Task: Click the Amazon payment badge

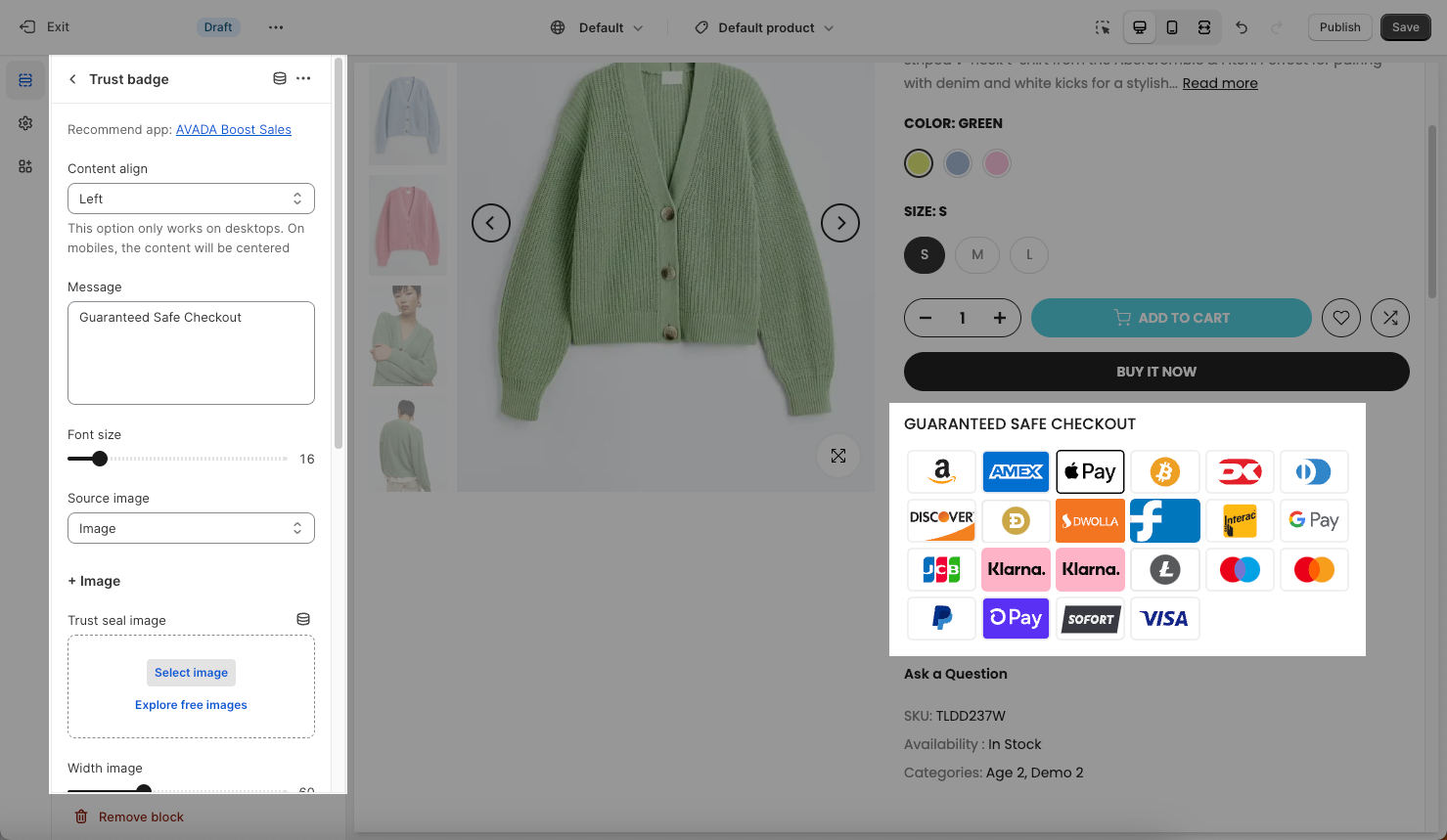Action: (x=941, y=471)
